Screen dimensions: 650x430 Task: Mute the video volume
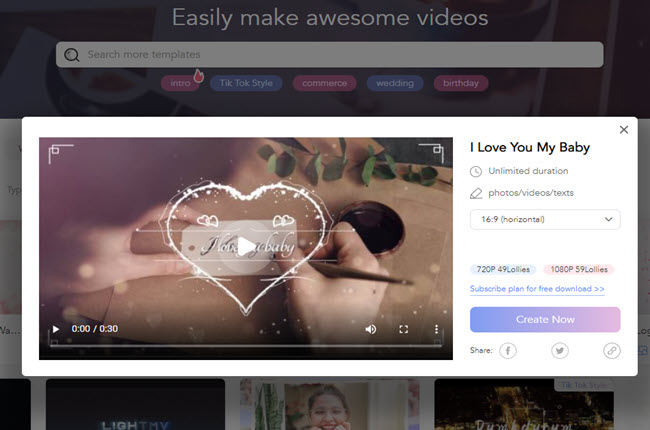click(x=371, y=329)
